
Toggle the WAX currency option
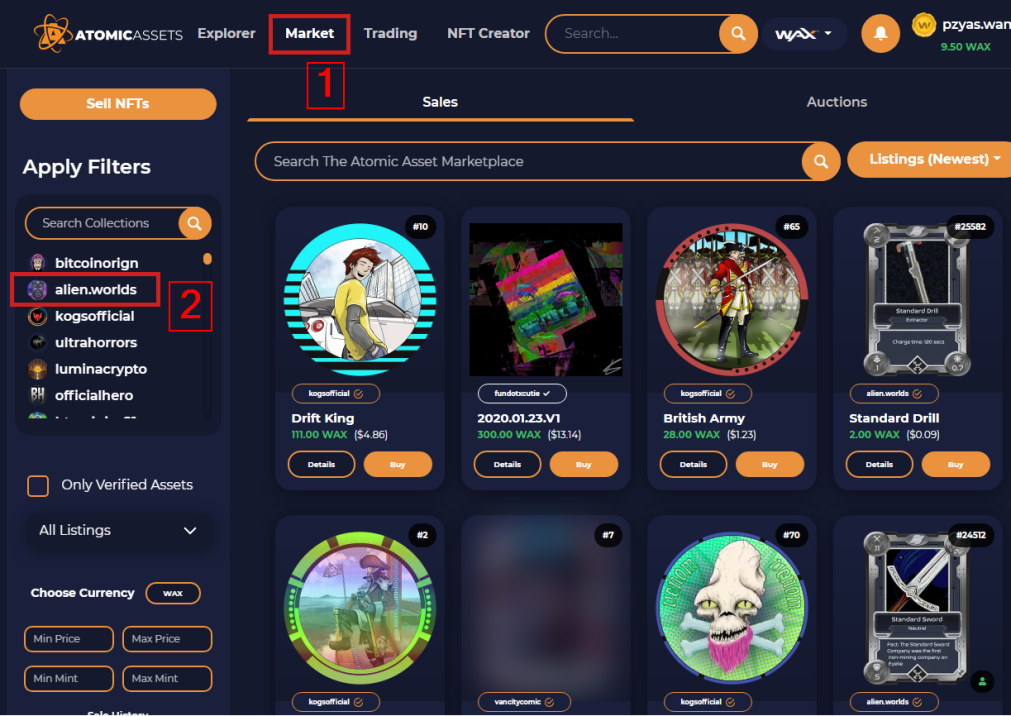click(173, 593)
